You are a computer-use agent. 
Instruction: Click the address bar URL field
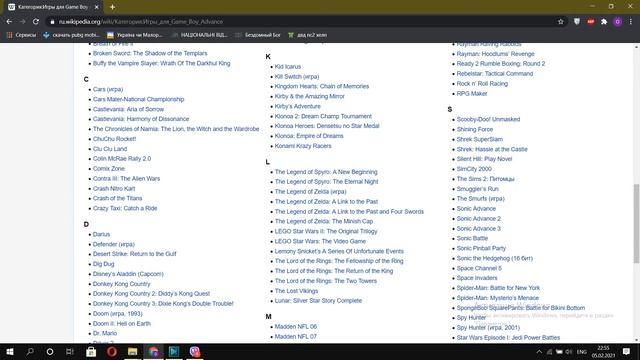click(x=302, y=22)
